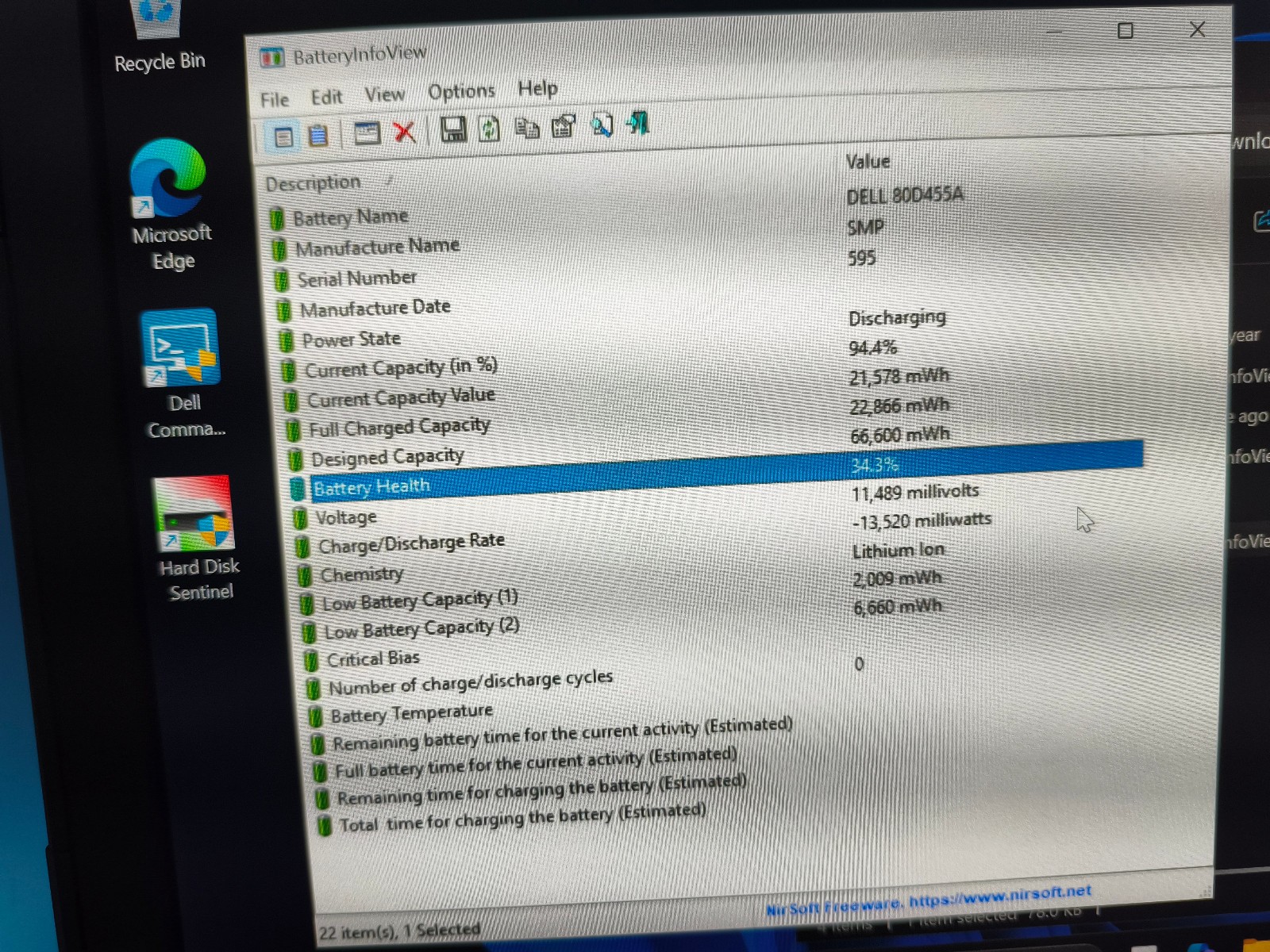Sort by the Value column header

[868, 162]
